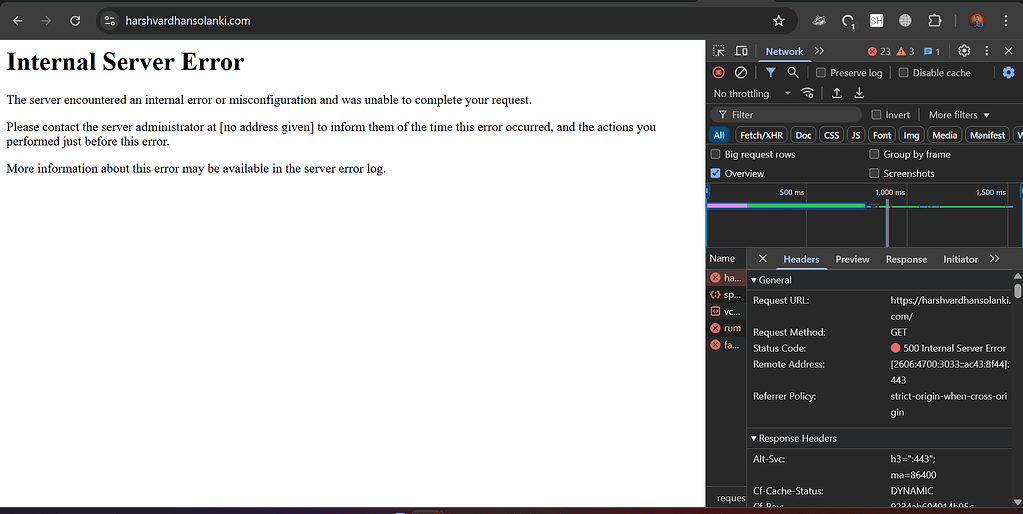Image resolution: width=1023 pixels, height=514 pixels.
Task: Open the SH browser extension
Action: tap(876, 21)
